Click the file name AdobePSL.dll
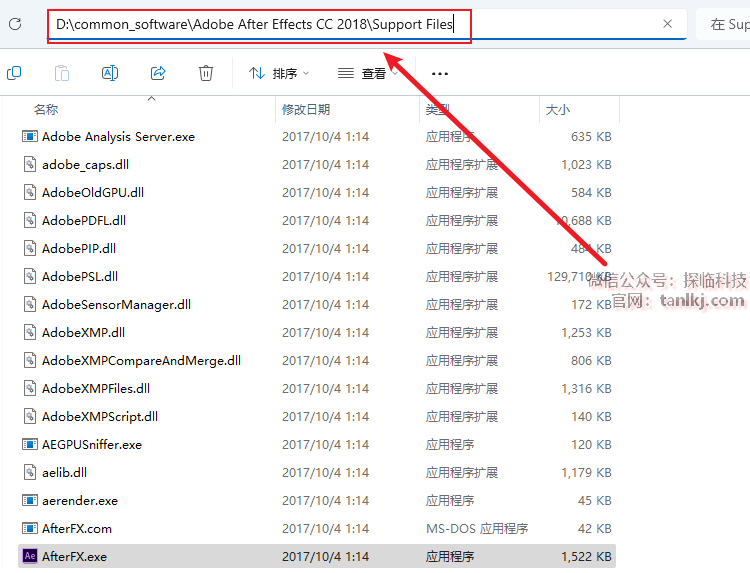Screen dimensions: 750x573 point(80,276)
